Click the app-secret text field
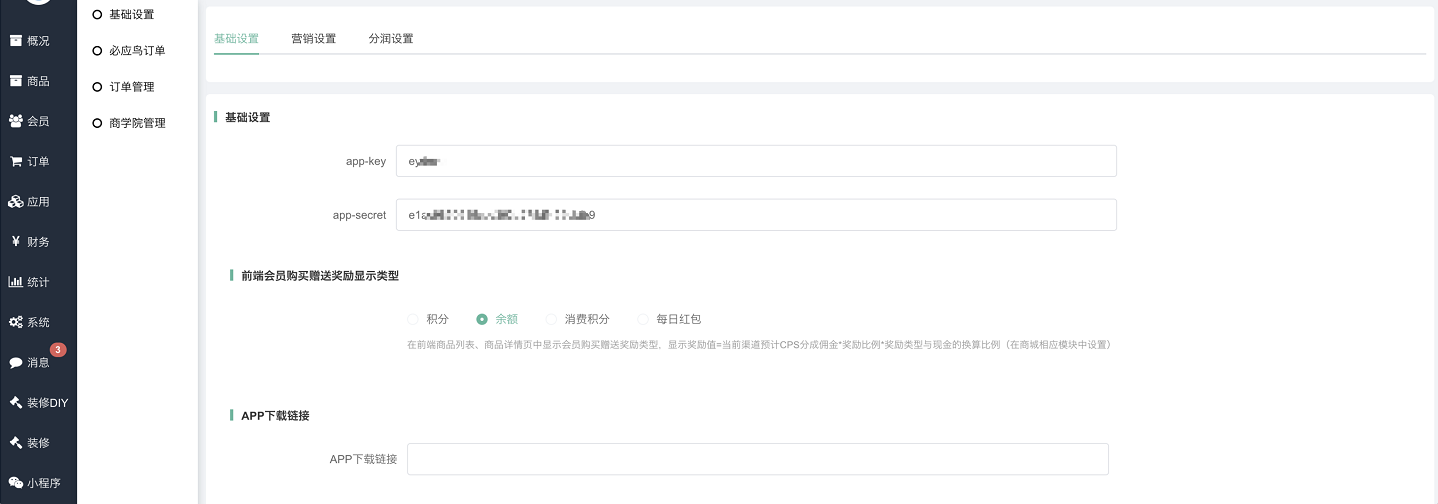The height and width of the screenshot is (504, 1438). (x=755, y=215)
